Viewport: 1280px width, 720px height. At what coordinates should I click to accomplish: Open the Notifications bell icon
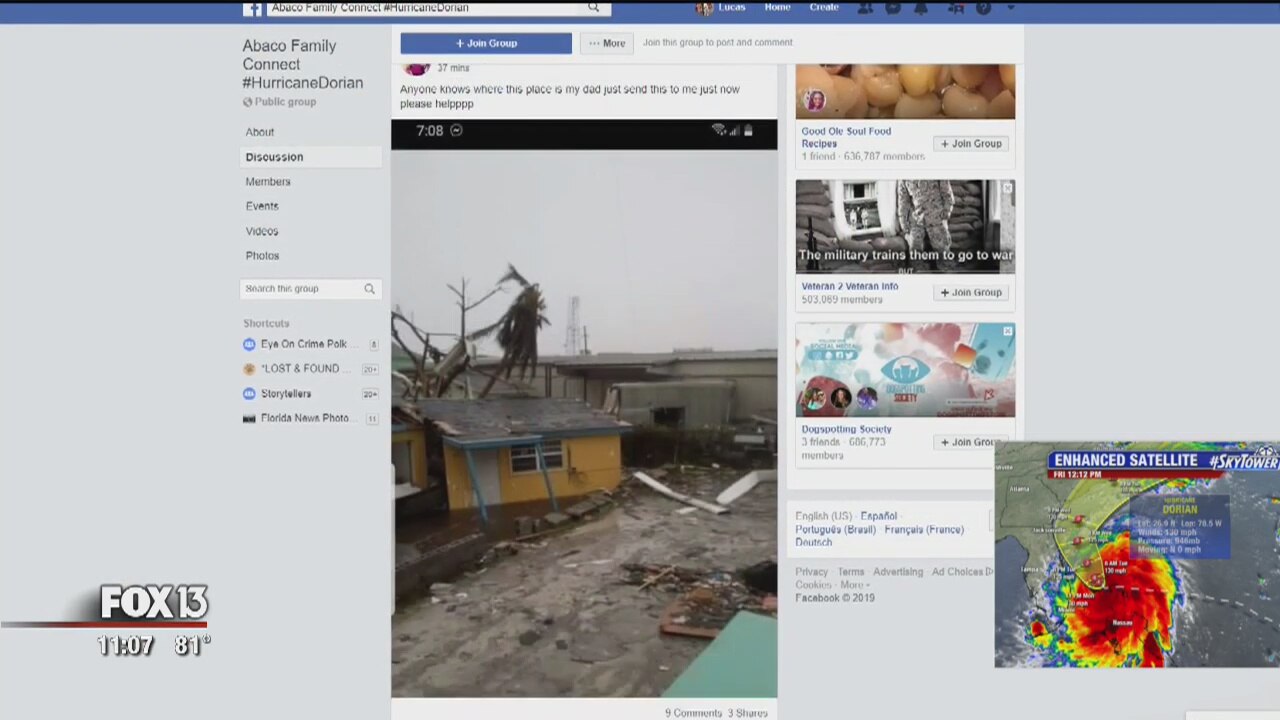pyautogui.click(x=921, y=8)
